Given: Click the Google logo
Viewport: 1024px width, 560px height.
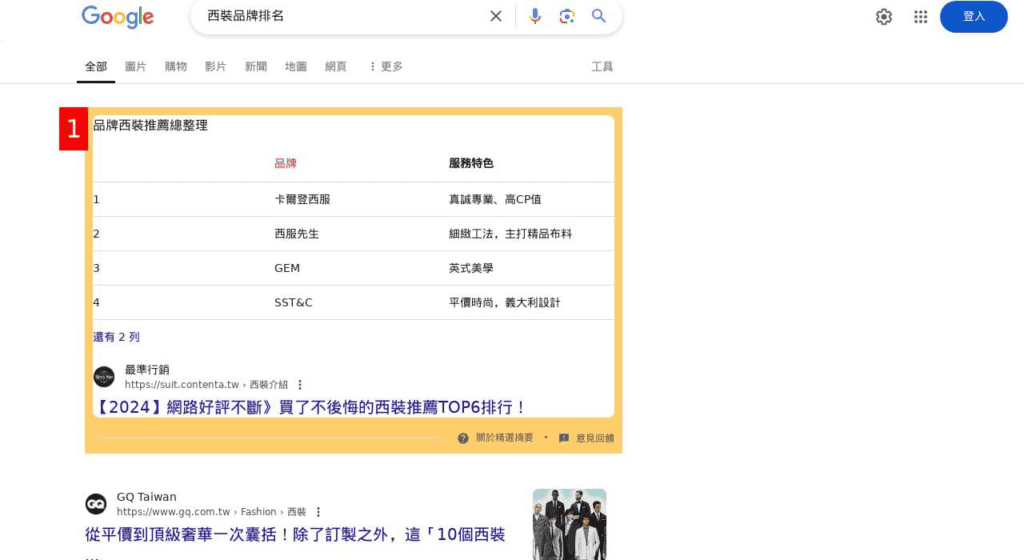Looking at the screenshot, I should (118, 17).
